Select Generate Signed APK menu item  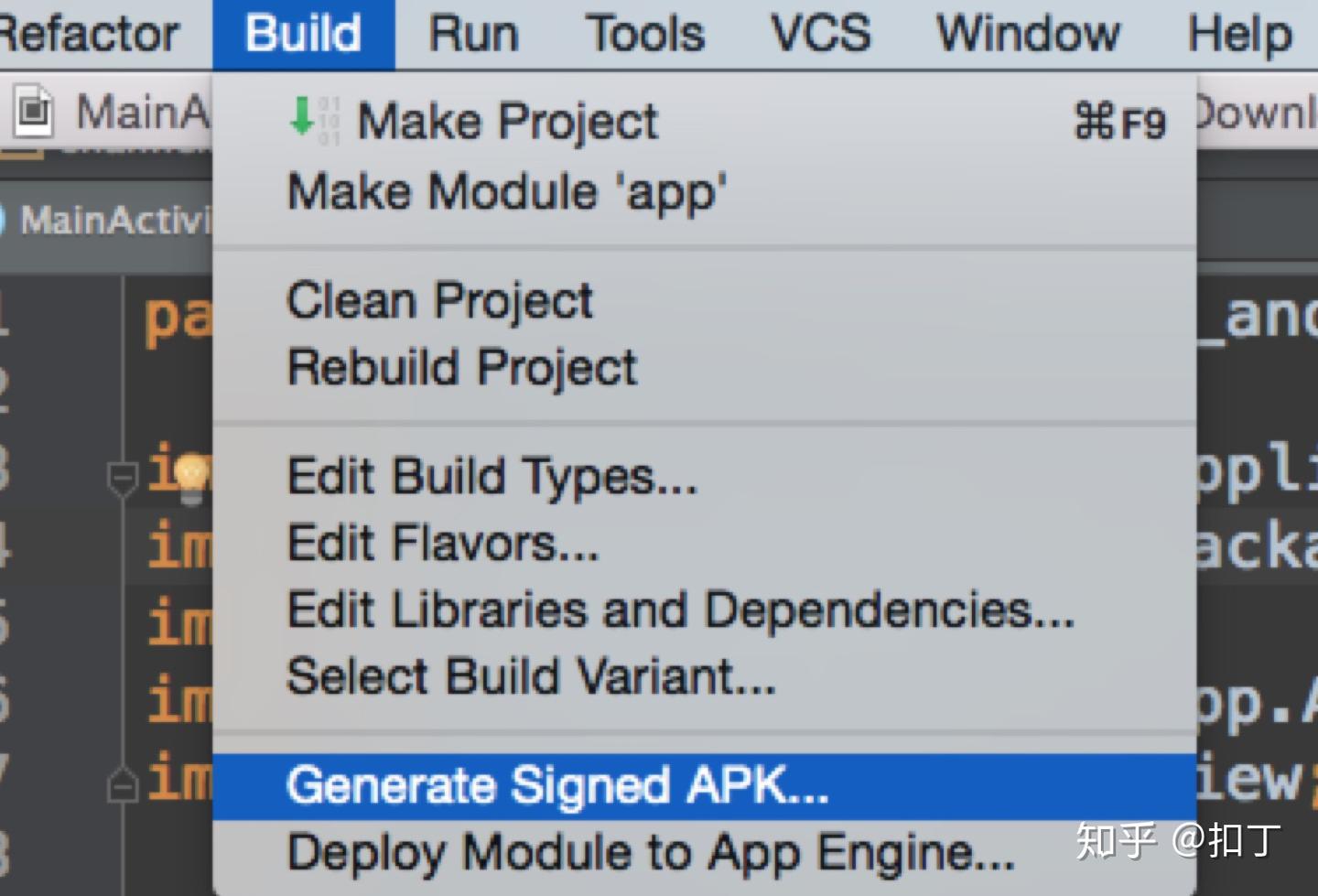pyautogui.click(x=556, y=786)
